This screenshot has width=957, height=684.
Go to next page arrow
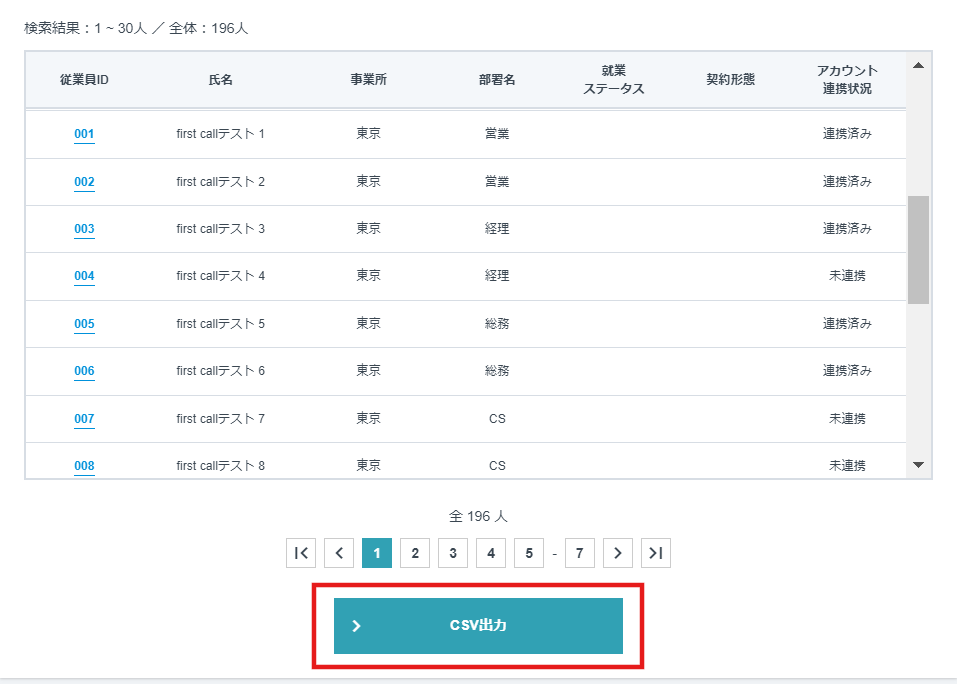(618, 553)
